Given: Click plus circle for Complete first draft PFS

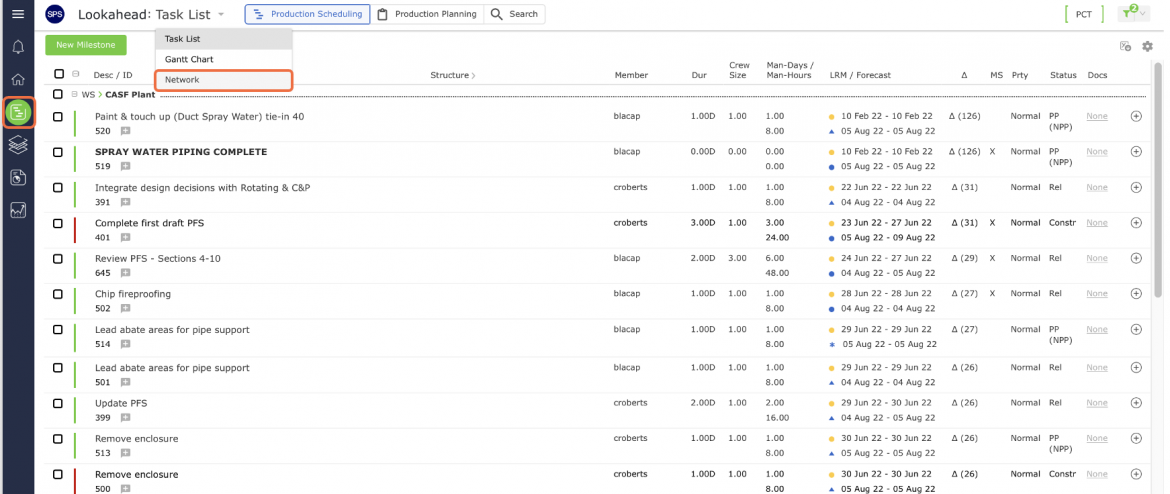Looking at the screenshot, I should click(x=1136, y=222).
